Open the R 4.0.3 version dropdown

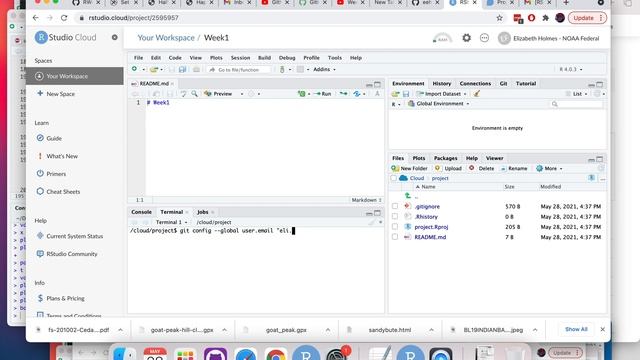(x=571, y=70)
